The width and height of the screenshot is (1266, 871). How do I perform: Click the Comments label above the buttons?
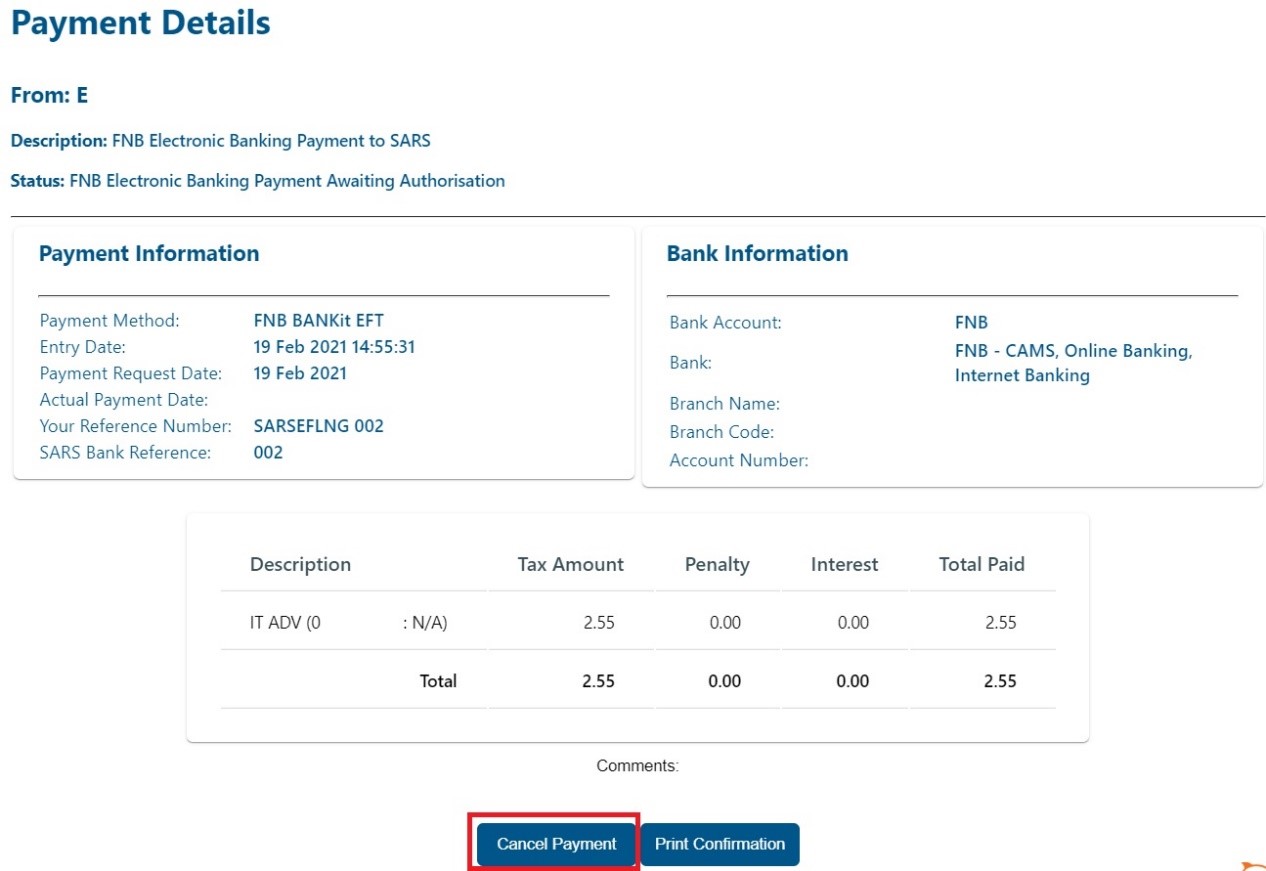637,766
